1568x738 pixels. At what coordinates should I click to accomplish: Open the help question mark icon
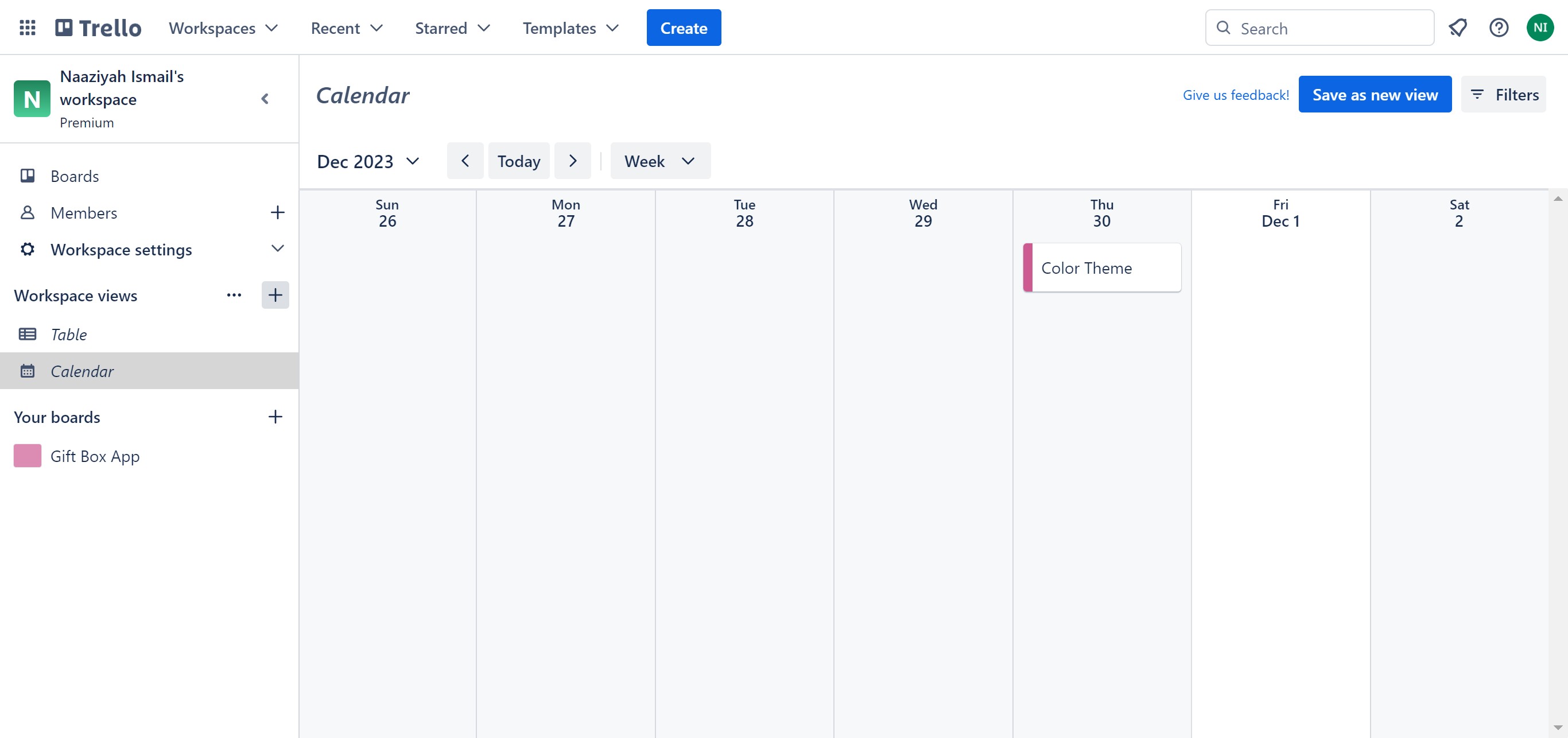pos(1499,28)
